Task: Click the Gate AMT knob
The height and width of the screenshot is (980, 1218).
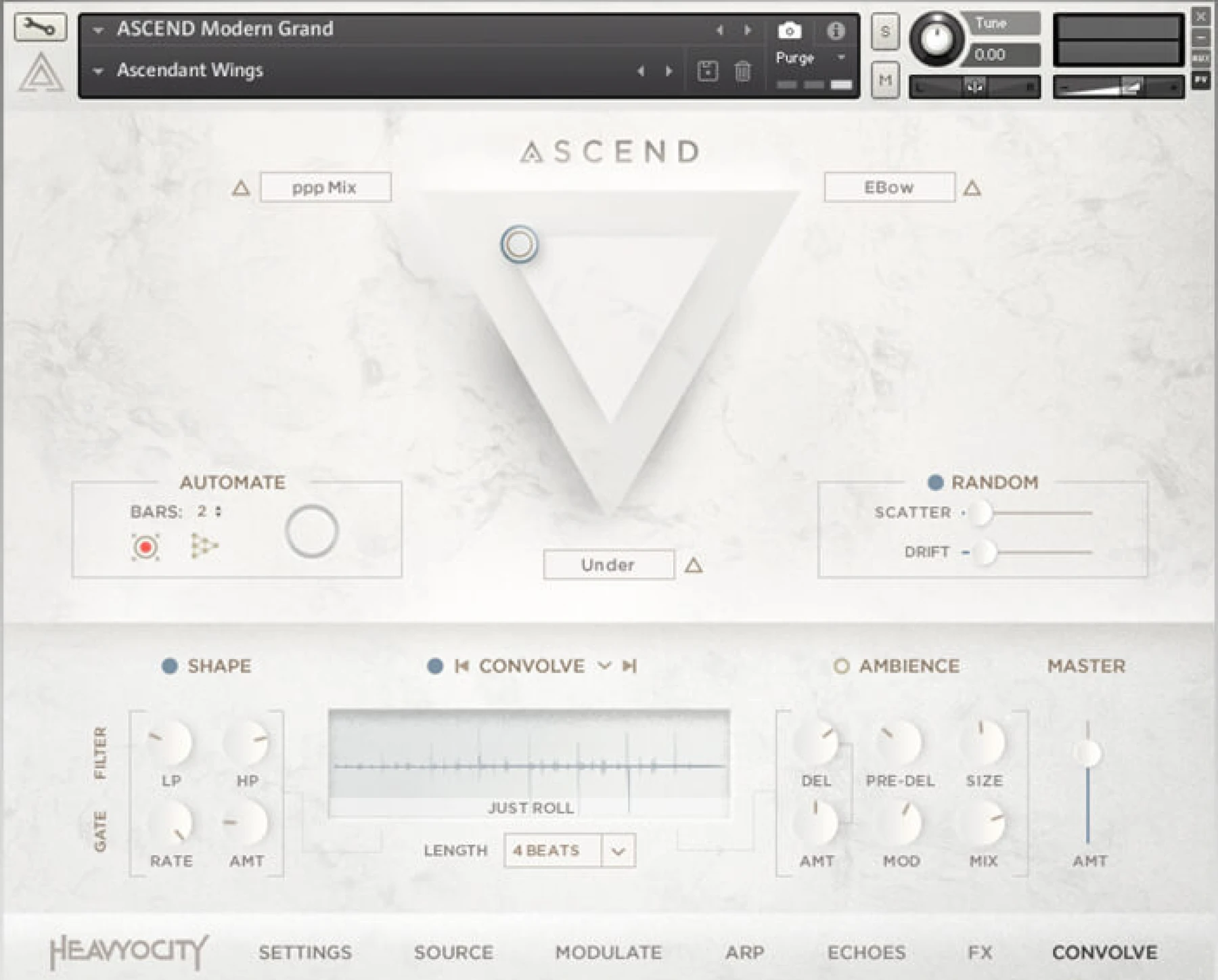Action: (x=246, y=823)
